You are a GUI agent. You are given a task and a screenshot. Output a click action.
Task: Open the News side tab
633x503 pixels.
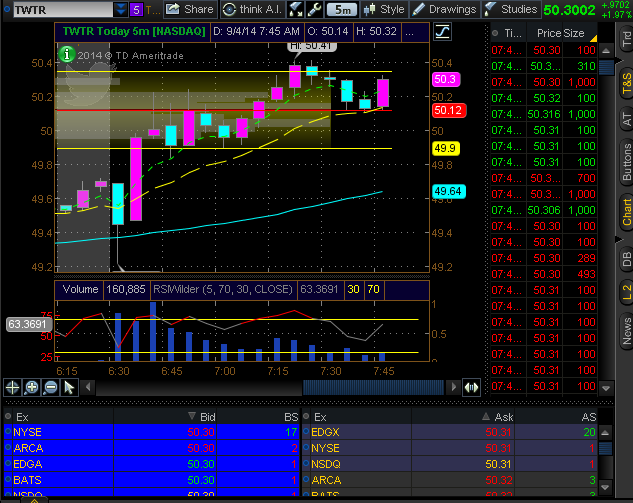[626, 330]
